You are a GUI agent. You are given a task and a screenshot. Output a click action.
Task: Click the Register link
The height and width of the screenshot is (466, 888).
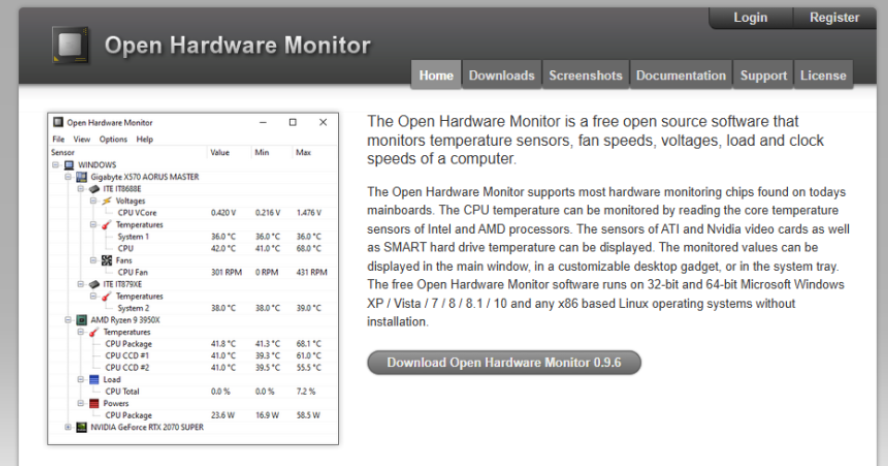pyautogui.click(x=834, y=18)
